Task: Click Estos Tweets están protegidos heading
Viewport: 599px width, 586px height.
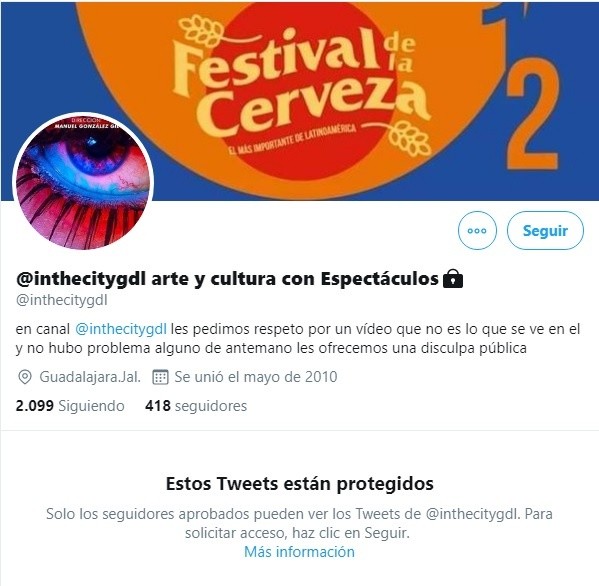Action: tap(300, 484)
